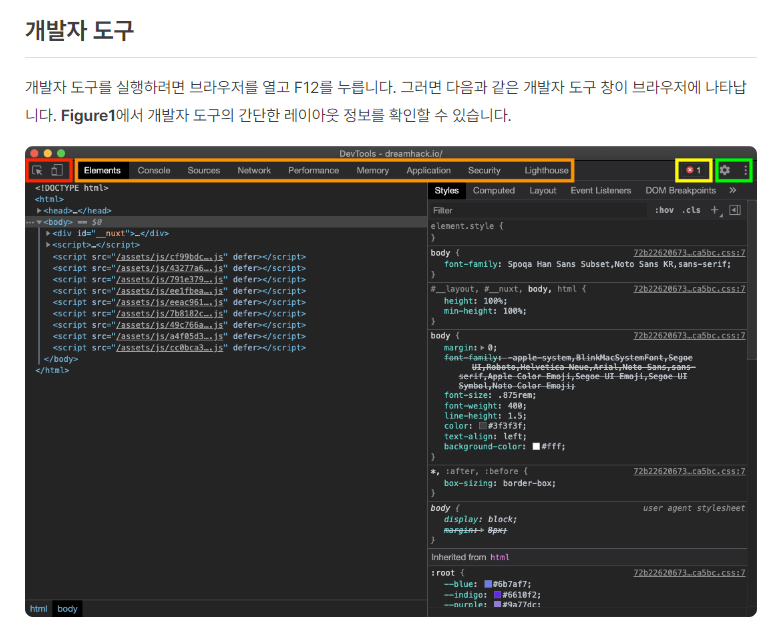Open the 7b8182c js script link
The width and height of the screenshot is (775, 629).
click(x=169, y=314)
